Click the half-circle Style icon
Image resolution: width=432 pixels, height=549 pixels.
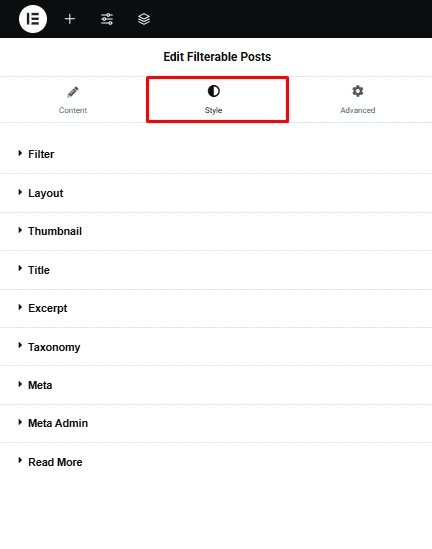tap(214, 91)
